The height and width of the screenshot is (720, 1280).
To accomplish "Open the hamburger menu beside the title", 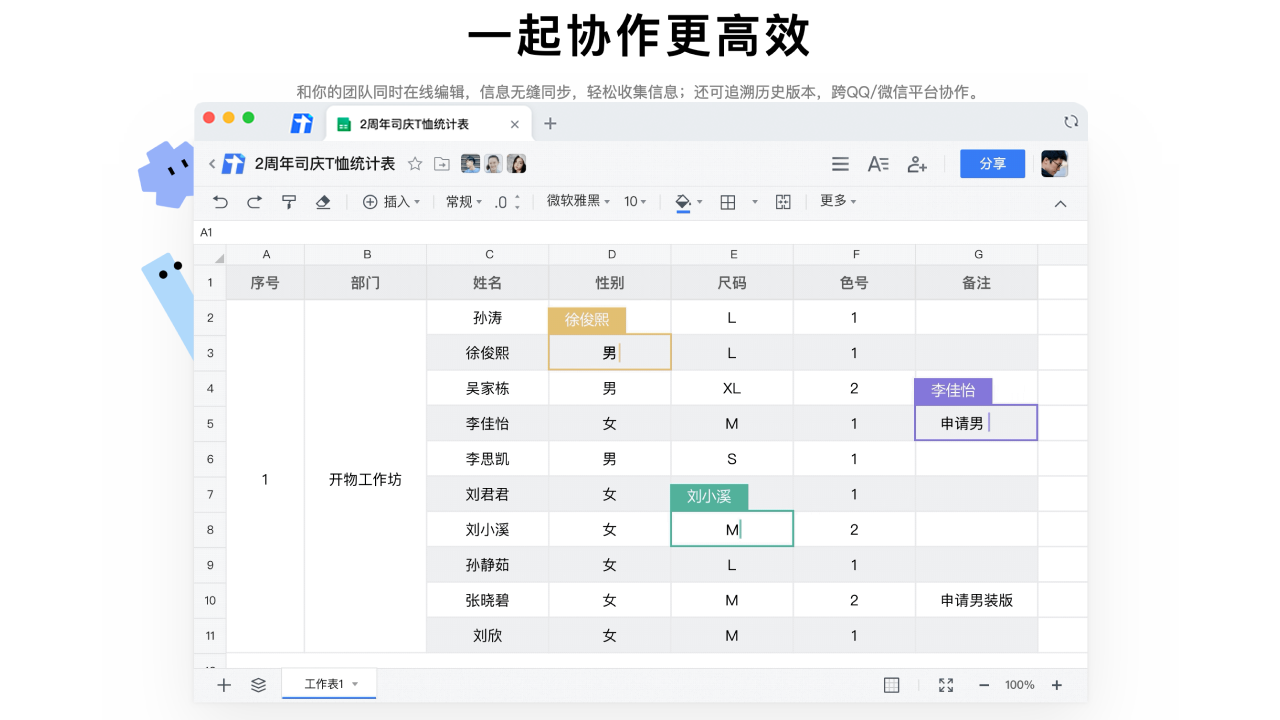I will (x=841, y=164).
